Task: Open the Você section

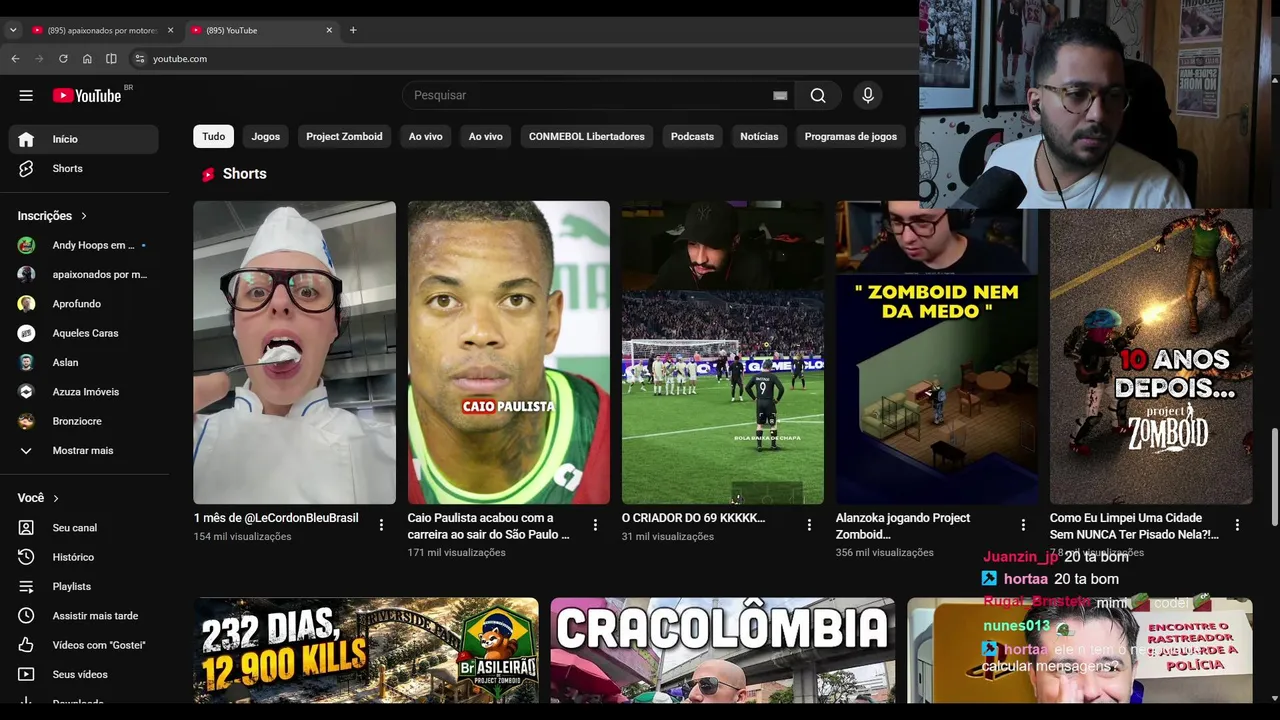Action: click(38, 498)
